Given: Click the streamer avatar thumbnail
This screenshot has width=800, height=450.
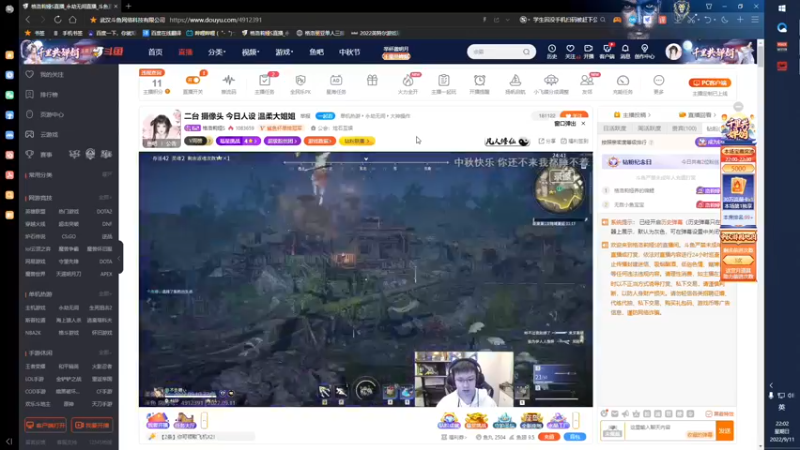Looking at the screenshot, I should coord(161,128).
